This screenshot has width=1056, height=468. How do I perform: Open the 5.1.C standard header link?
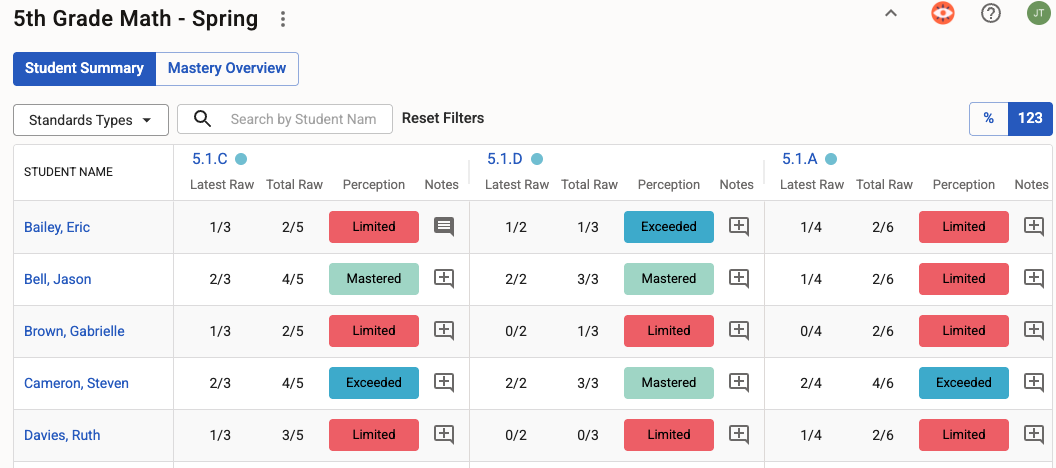coord(210,159)
